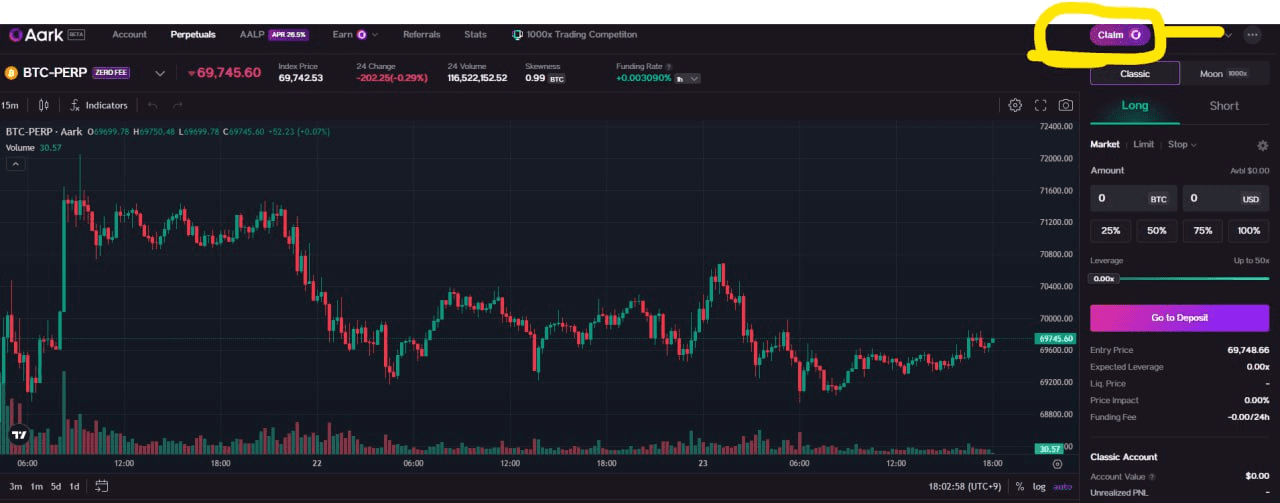The height and width of the screenshot is (503, 1280).
Task: Set amount to 50%
Action: pos(1156,231)
